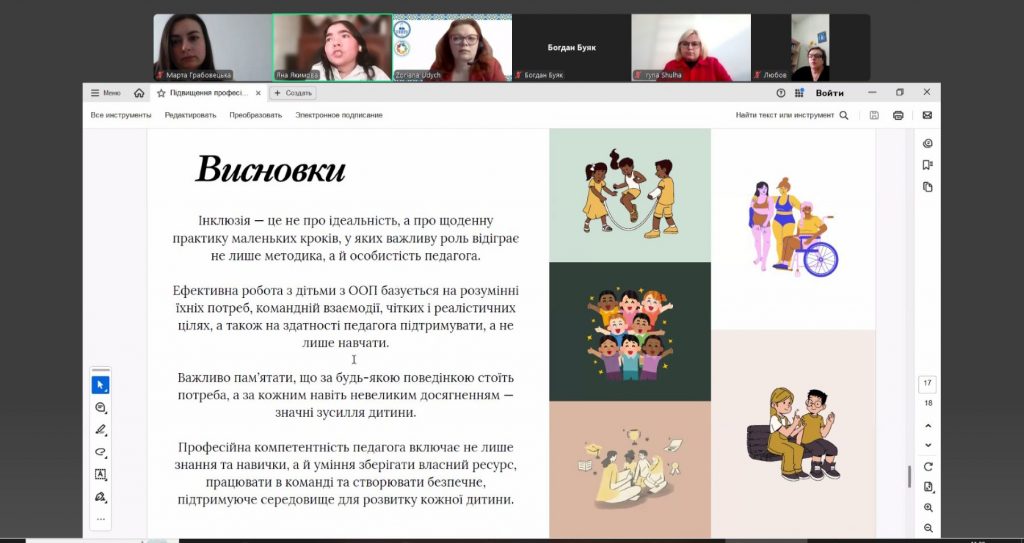Activate the text box tool
The height and width of the screenshot is (543, 1024).
click(x=100, y=474)
